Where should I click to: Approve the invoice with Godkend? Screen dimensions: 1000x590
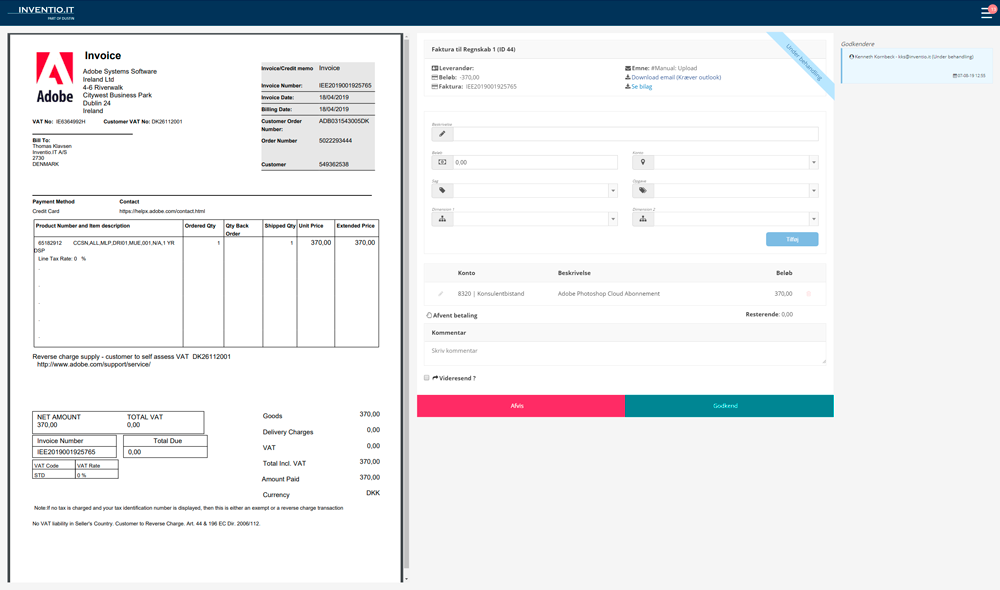point(729,406)
